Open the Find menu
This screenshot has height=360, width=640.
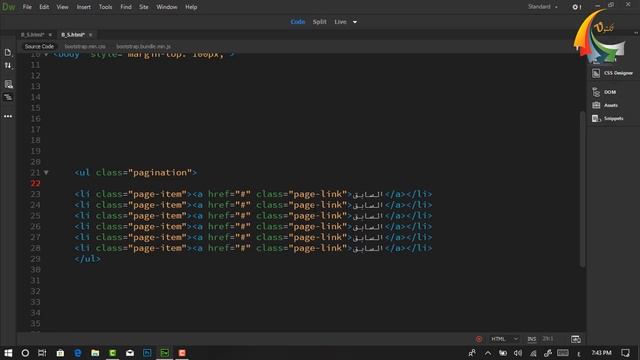(126, 7)
